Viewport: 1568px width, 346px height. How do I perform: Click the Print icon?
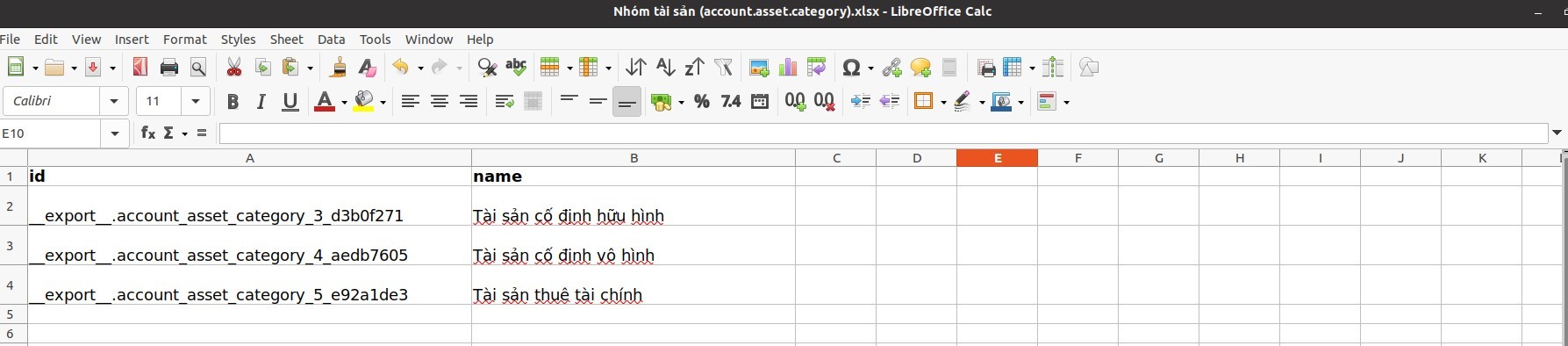pos(169,68)
